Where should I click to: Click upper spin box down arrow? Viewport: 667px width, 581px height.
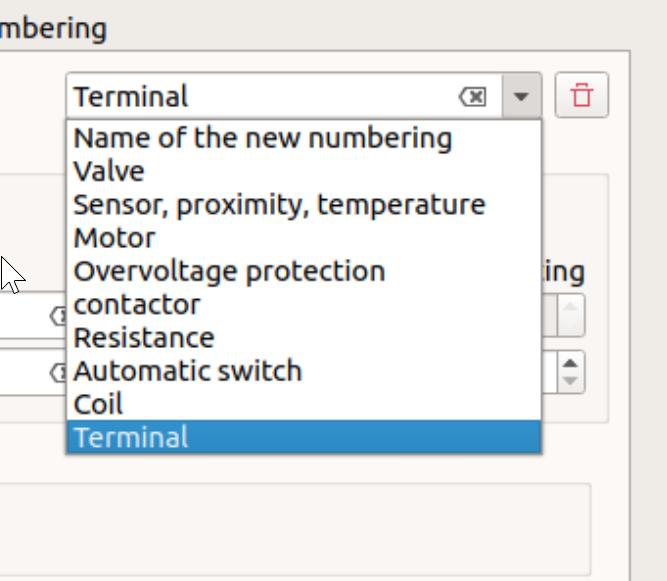(570, 325)
